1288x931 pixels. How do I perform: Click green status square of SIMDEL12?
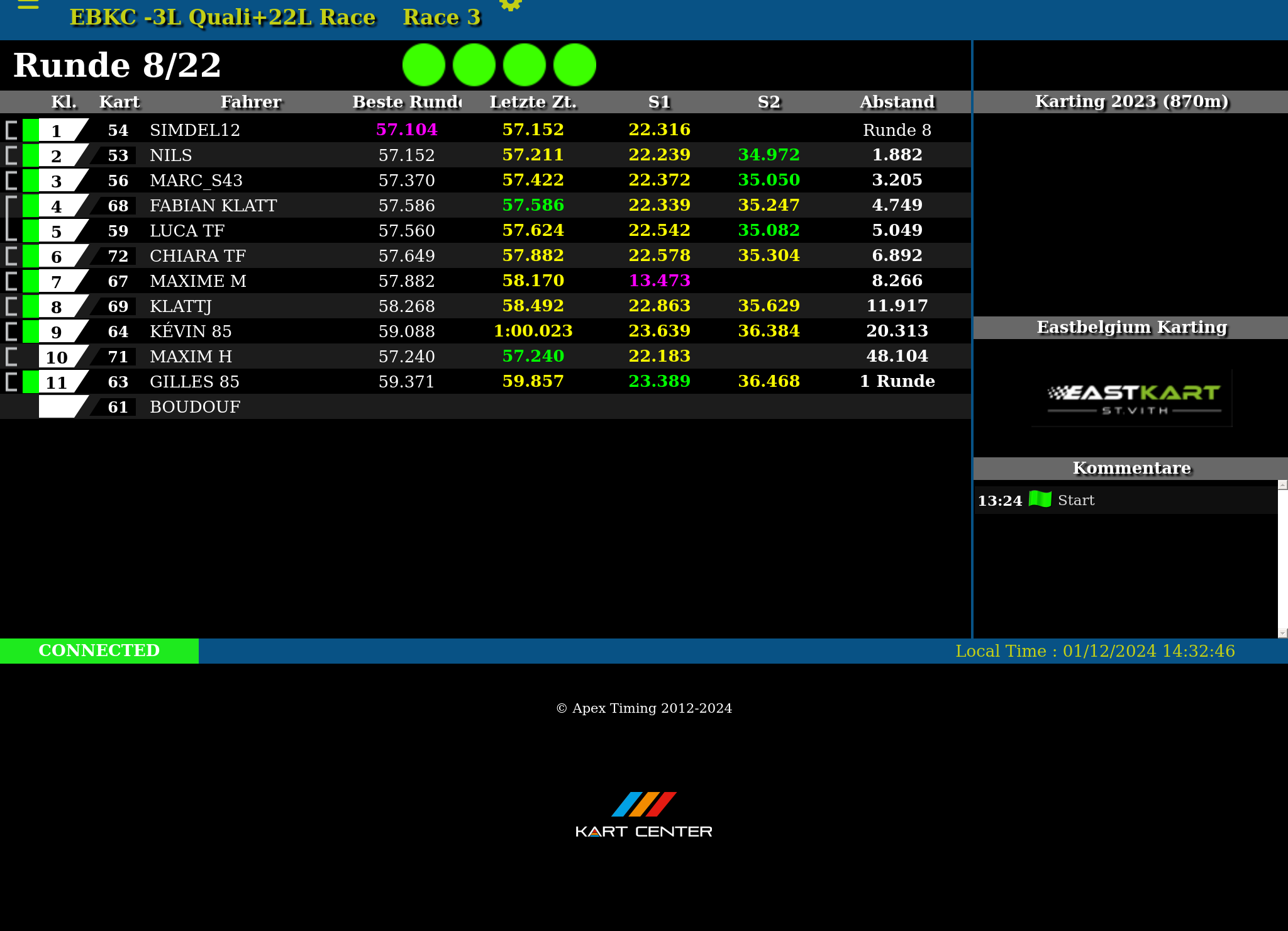tap(30, 130)
